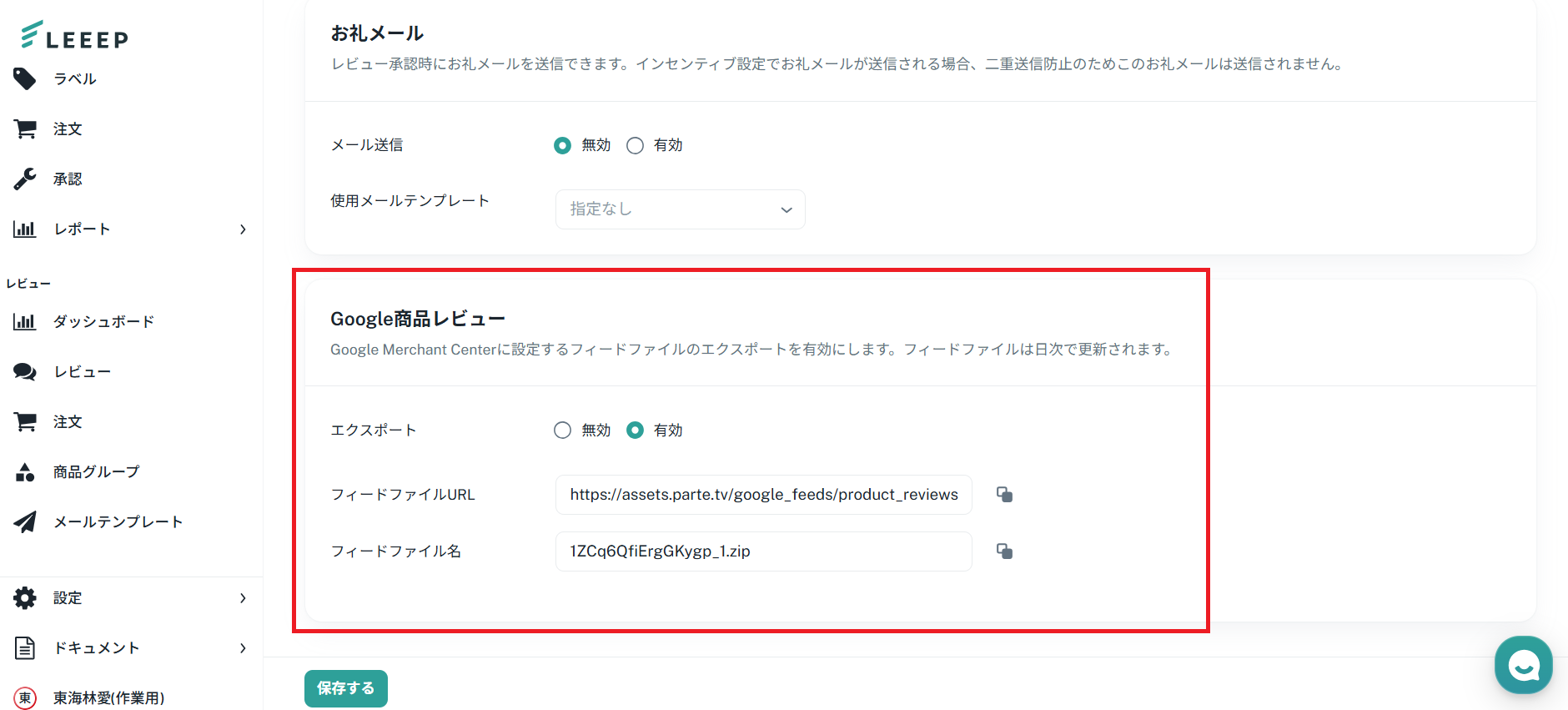Open 商品グループ via its shapes icon

25,472
